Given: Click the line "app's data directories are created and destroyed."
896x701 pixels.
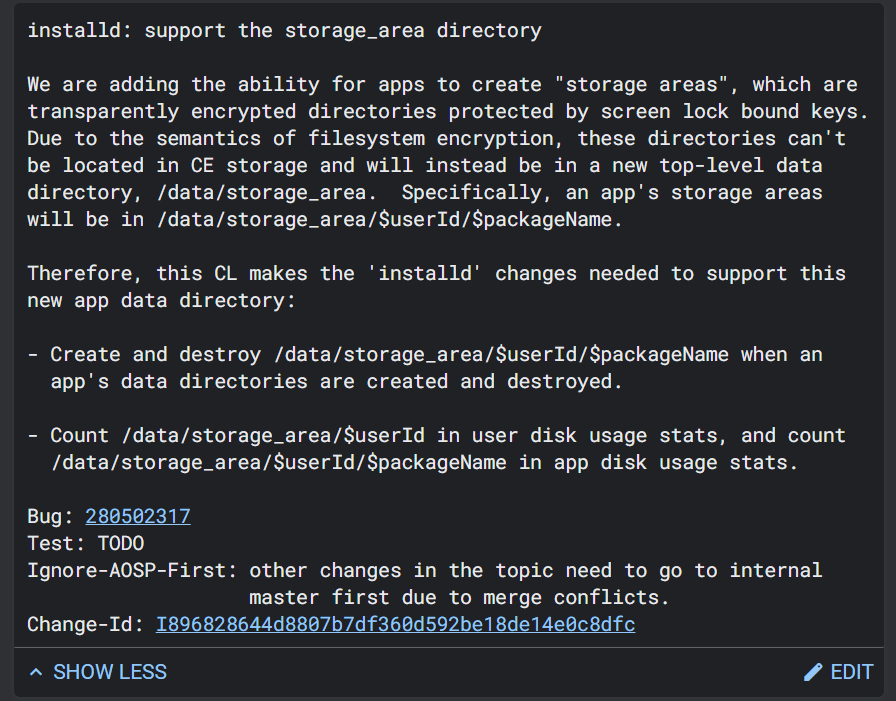Looking at the screenshot, I should [x=336, y=382].
